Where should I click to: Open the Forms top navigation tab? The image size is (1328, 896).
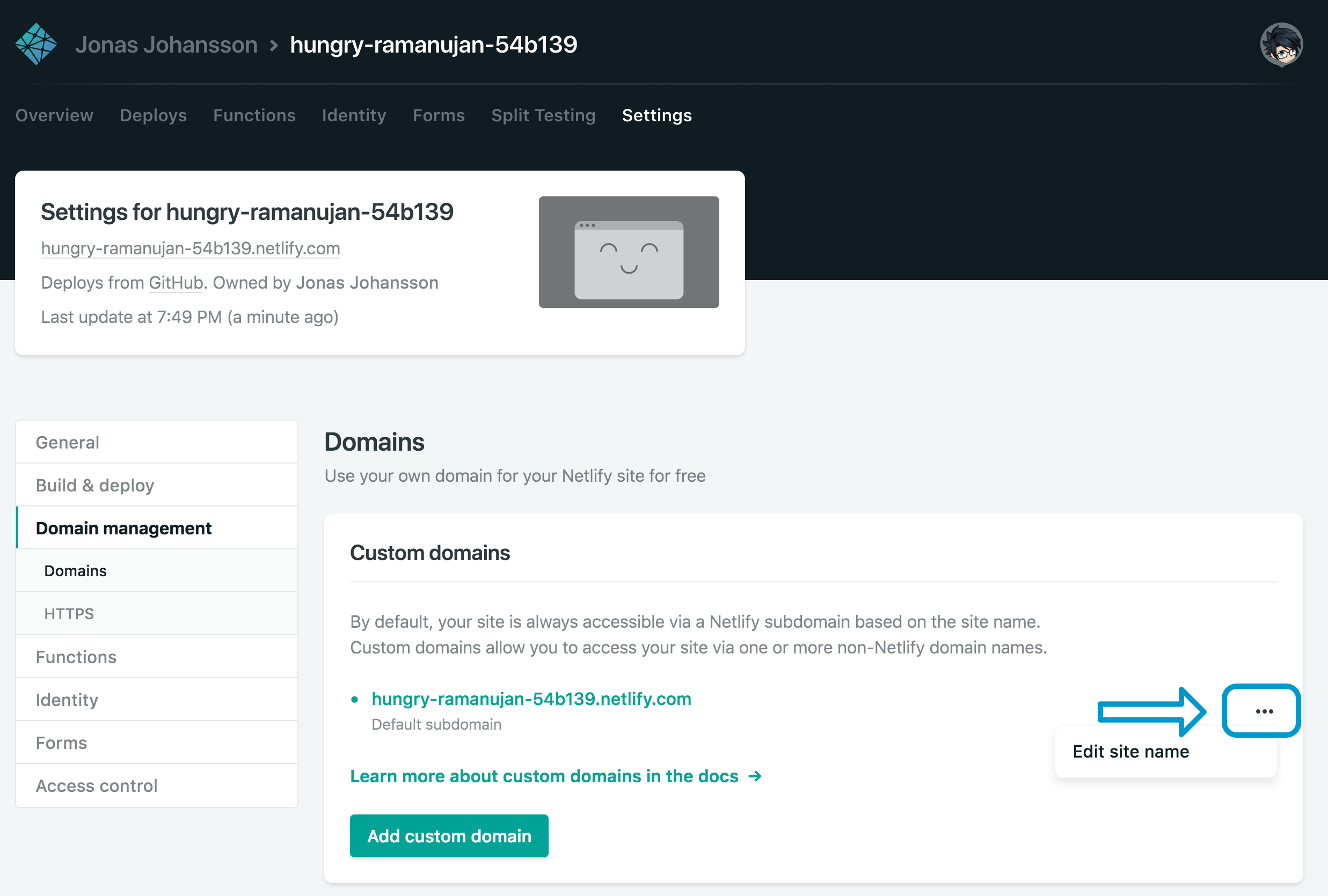[x=439, y=115]
